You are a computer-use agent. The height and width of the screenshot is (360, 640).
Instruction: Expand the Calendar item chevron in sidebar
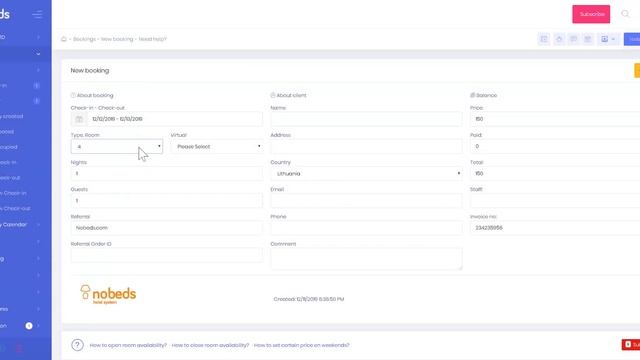pyautogui.click(x=38, y=225)
